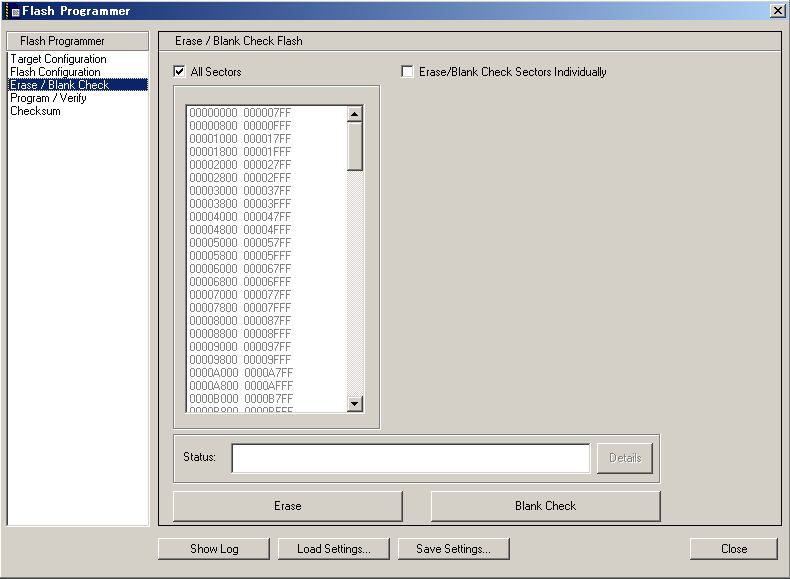Click the sector list scroll up arrow

tap(355, 114)
